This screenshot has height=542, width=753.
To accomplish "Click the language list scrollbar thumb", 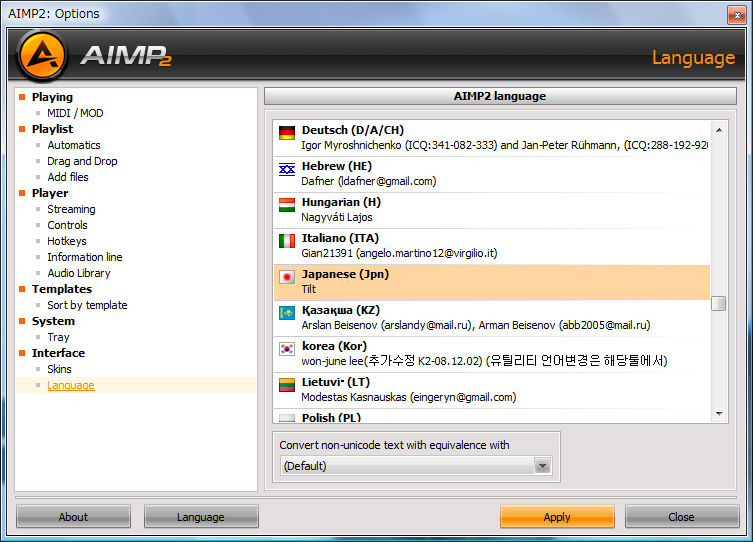I will 718,303.
